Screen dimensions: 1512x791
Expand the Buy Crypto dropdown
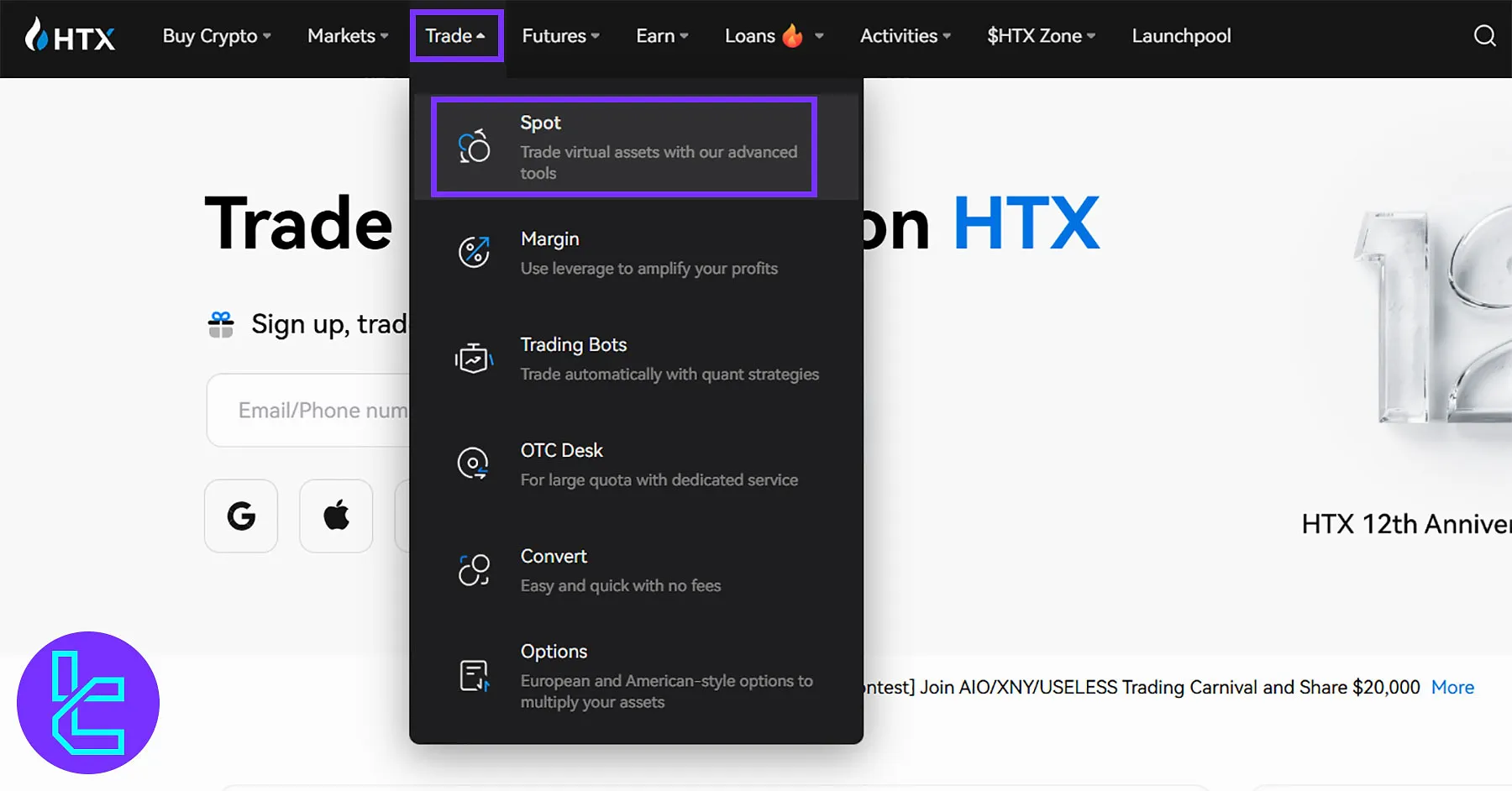217,36
